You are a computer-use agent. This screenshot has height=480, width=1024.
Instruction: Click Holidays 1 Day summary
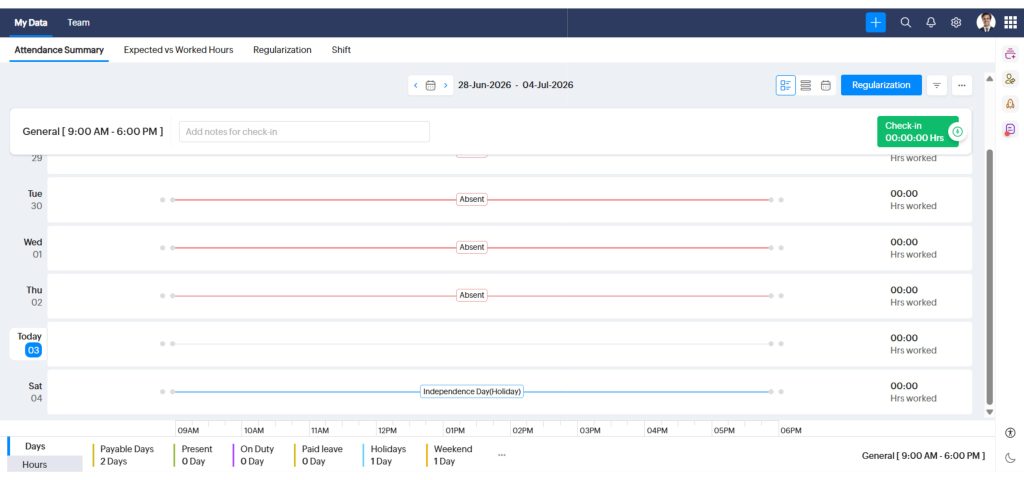pyautogui.click(x=387, y=455)
